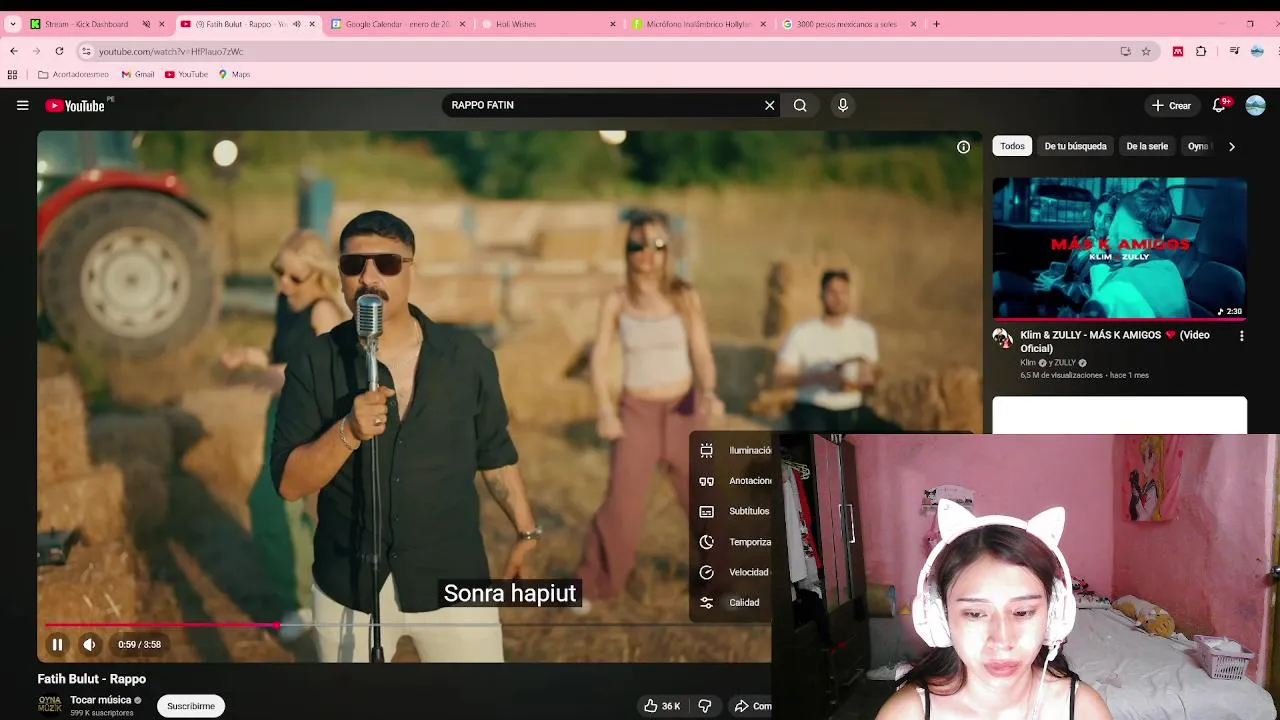
Task: Switch to the 3000 pesos mexicanos tab
Action: point(847,24)
